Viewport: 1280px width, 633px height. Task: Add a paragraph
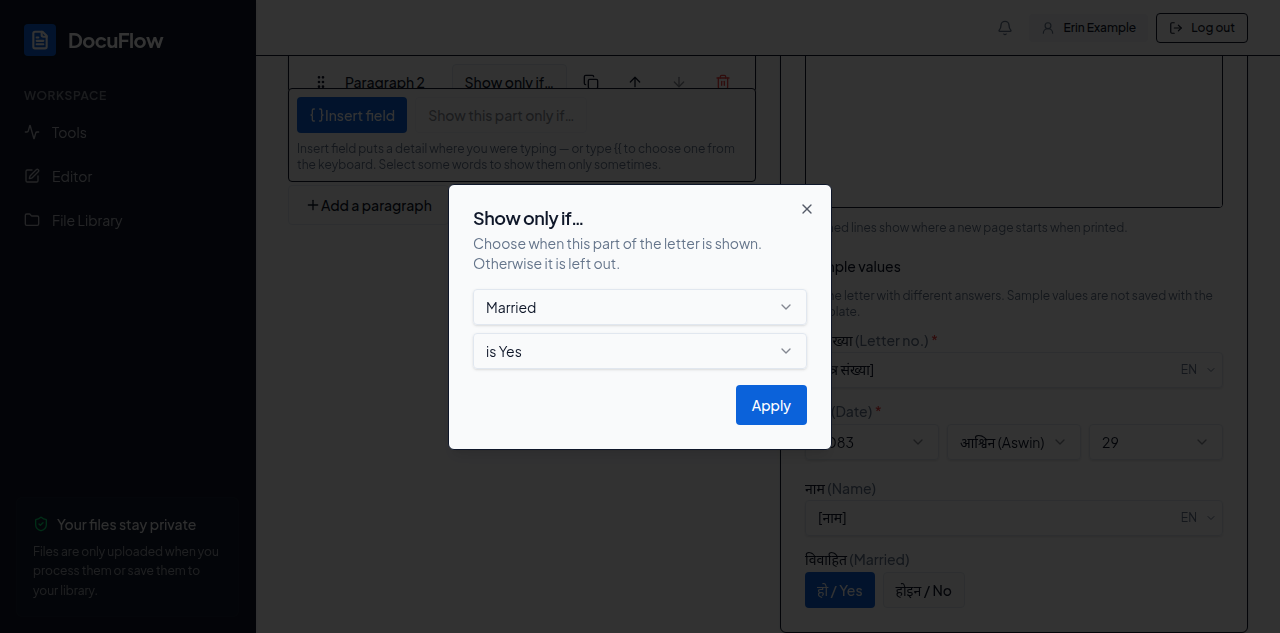[x=369, y=205]
